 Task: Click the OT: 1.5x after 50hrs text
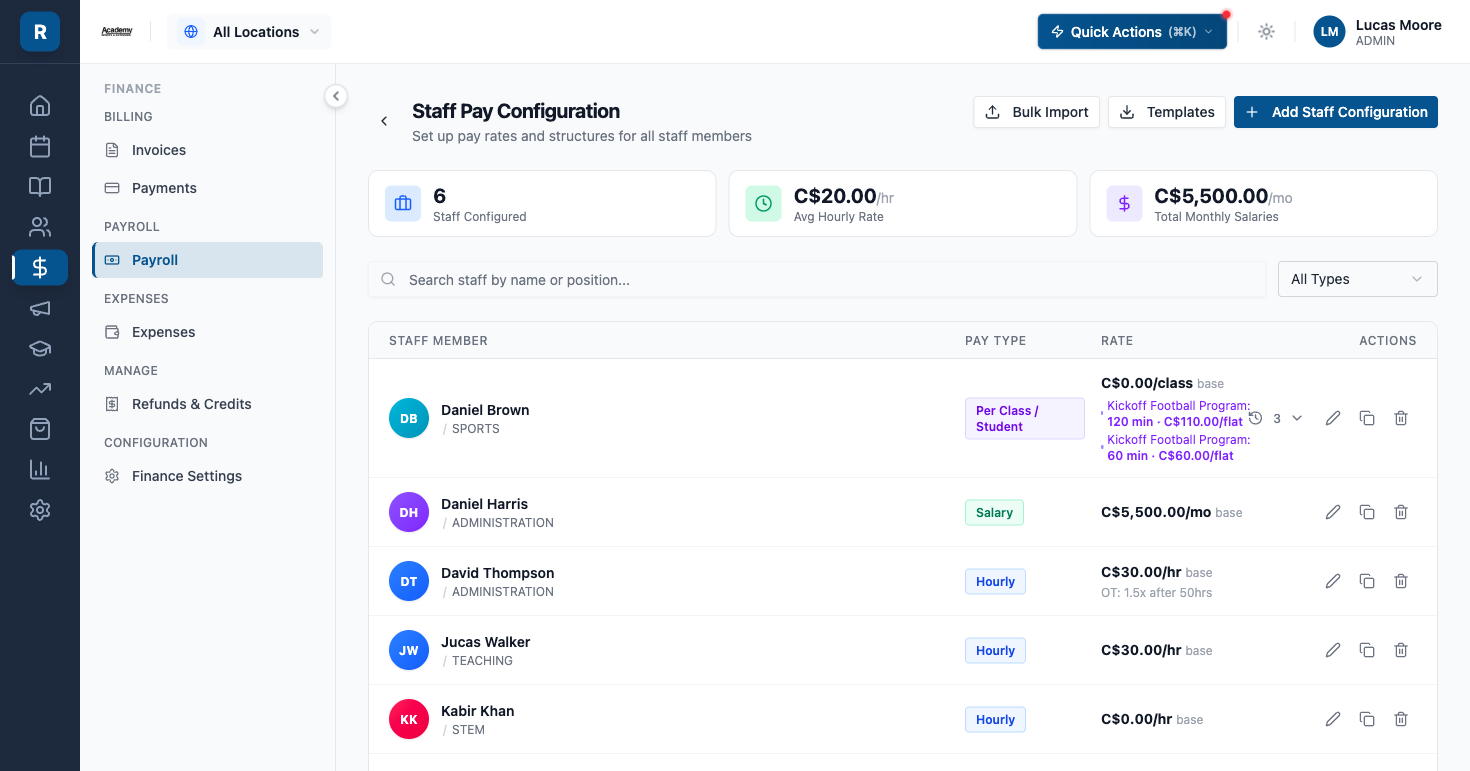1156,593
